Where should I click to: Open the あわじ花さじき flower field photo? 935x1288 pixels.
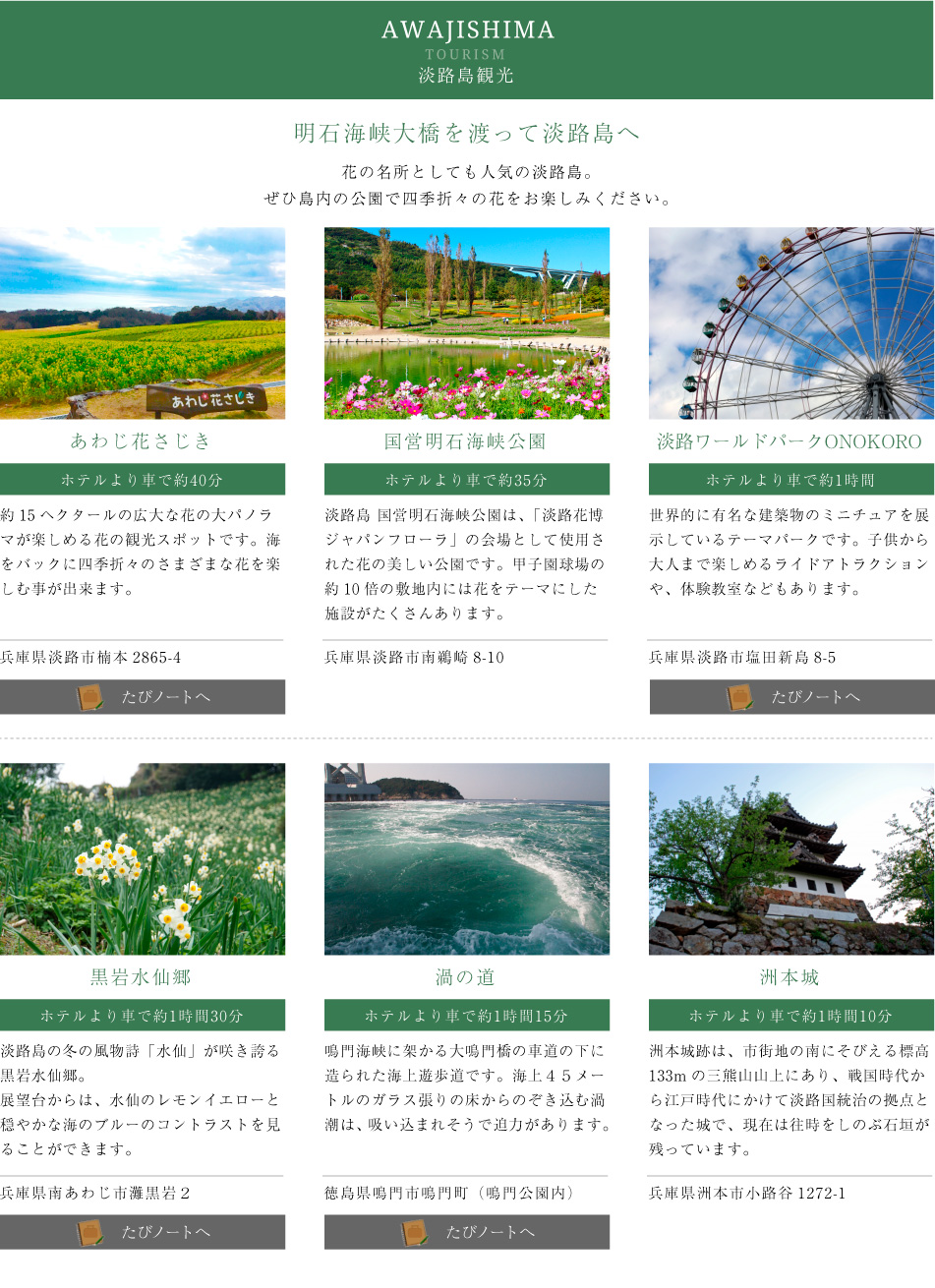point(143,323)
